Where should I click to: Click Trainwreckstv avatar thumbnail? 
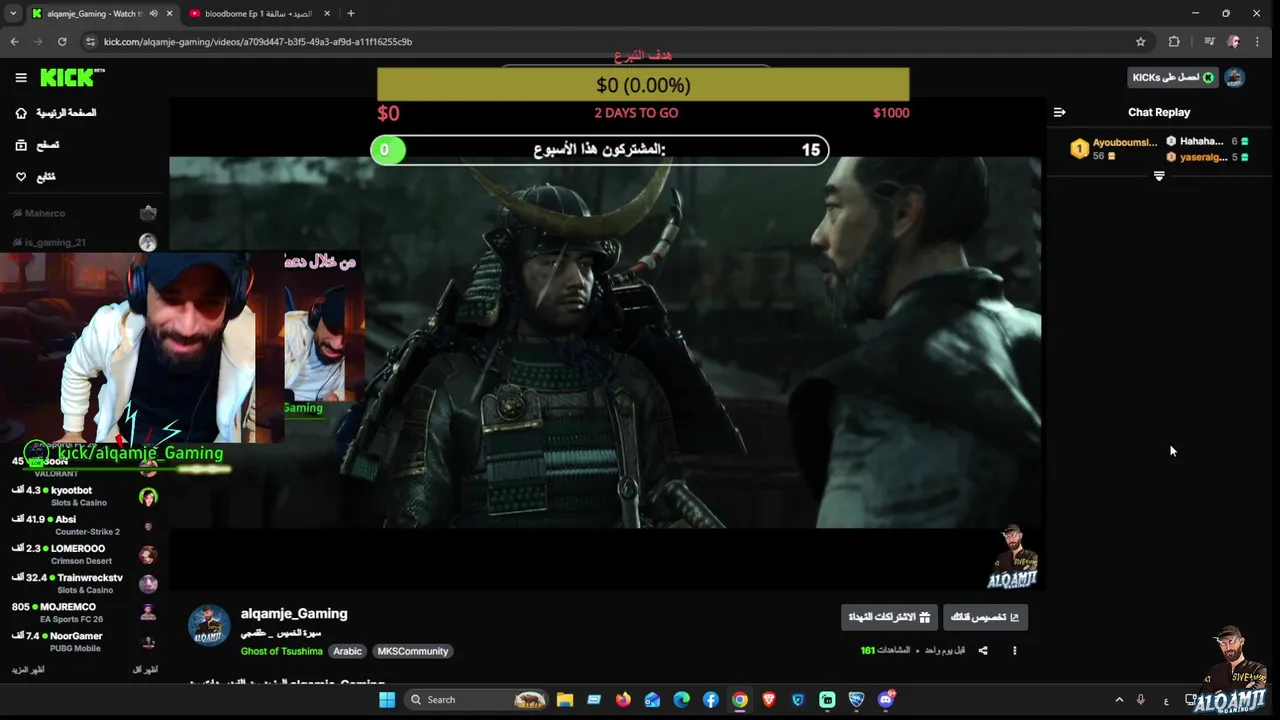[148, 584]
